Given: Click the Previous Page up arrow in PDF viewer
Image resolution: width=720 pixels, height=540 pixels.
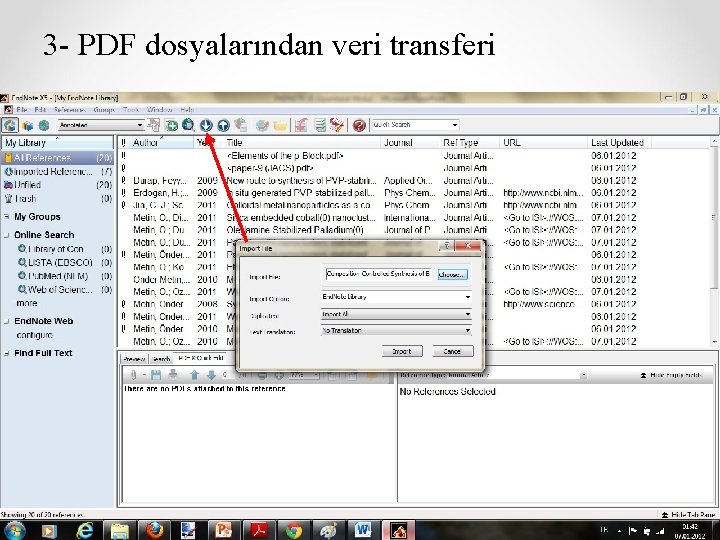Looking at the screenshot, I should [194, 375].
